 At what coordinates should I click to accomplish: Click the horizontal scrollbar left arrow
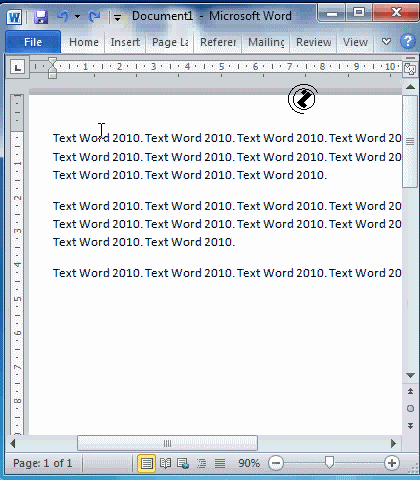pos(13,443)
